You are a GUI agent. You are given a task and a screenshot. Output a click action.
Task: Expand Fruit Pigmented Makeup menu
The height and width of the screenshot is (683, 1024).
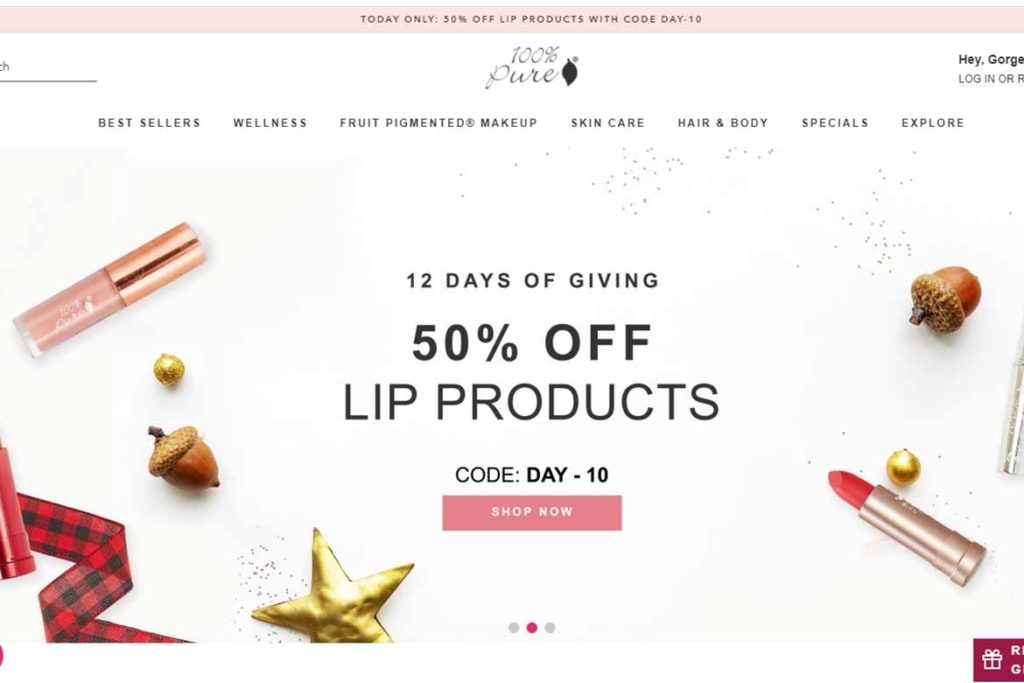click(x=438, y=123)
